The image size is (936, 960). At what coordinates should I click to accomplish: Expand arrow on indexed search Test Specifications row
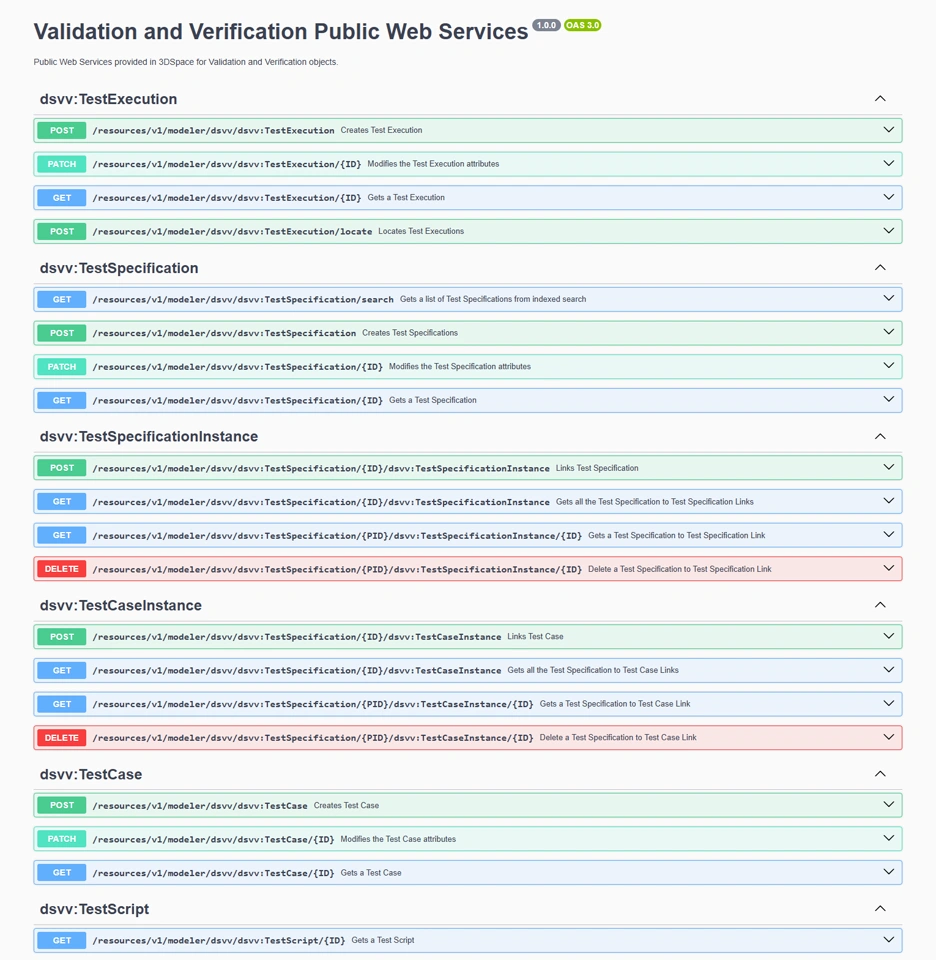888,298
